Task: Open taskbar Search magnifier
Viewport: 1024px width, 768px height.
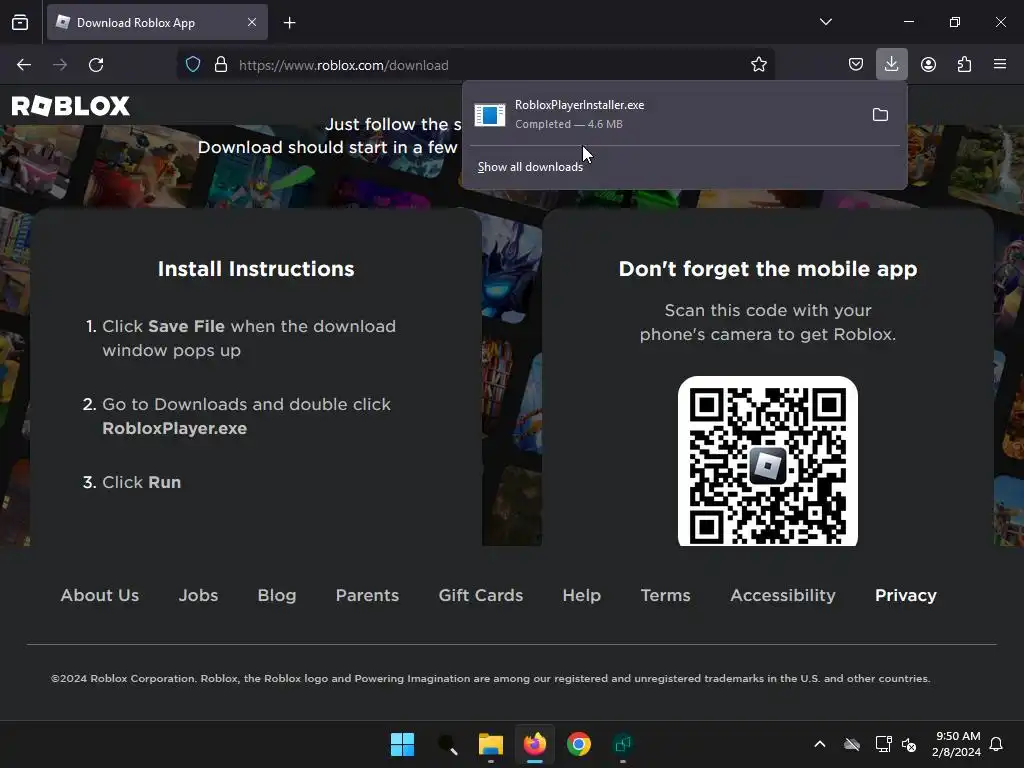Action: coord(447,744)
